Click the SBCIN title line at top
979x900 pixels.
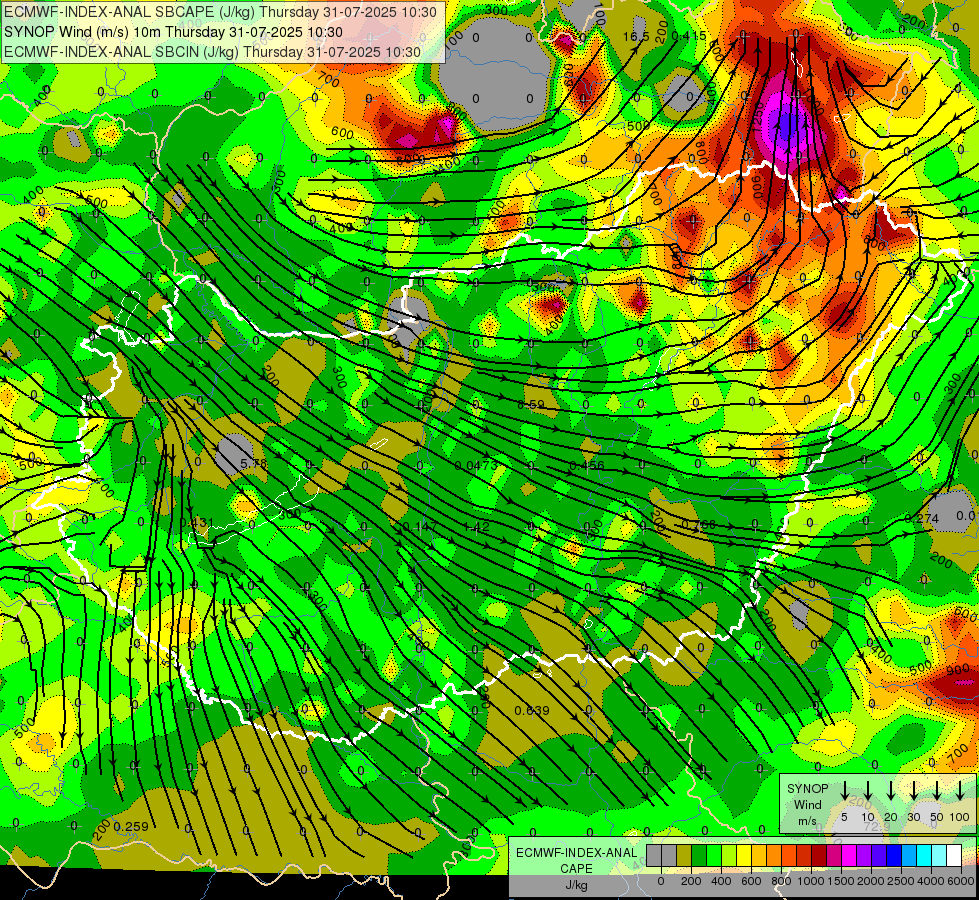coord(212,52)
